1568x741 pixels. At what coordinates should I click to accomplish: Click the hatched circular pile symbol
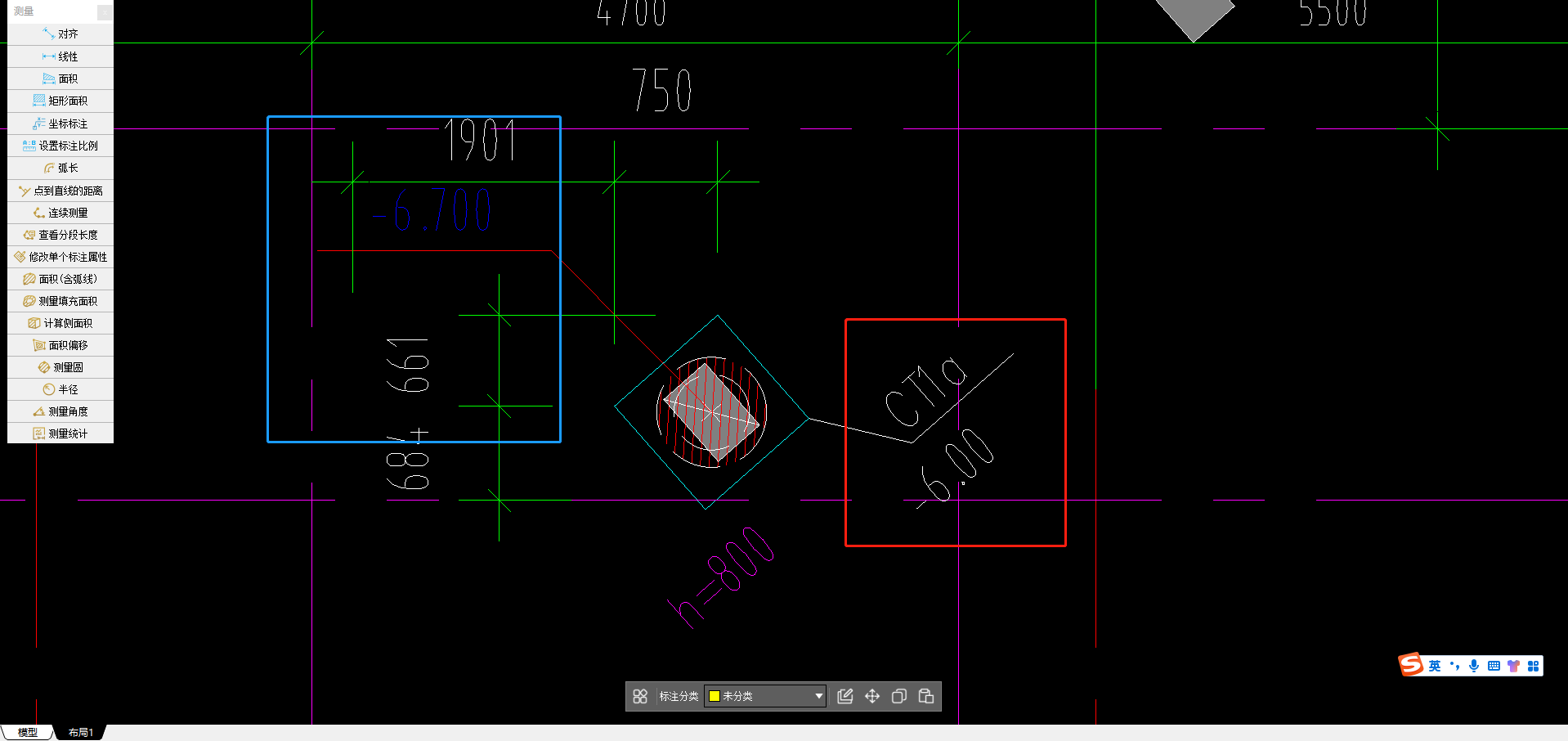point(711,412)
